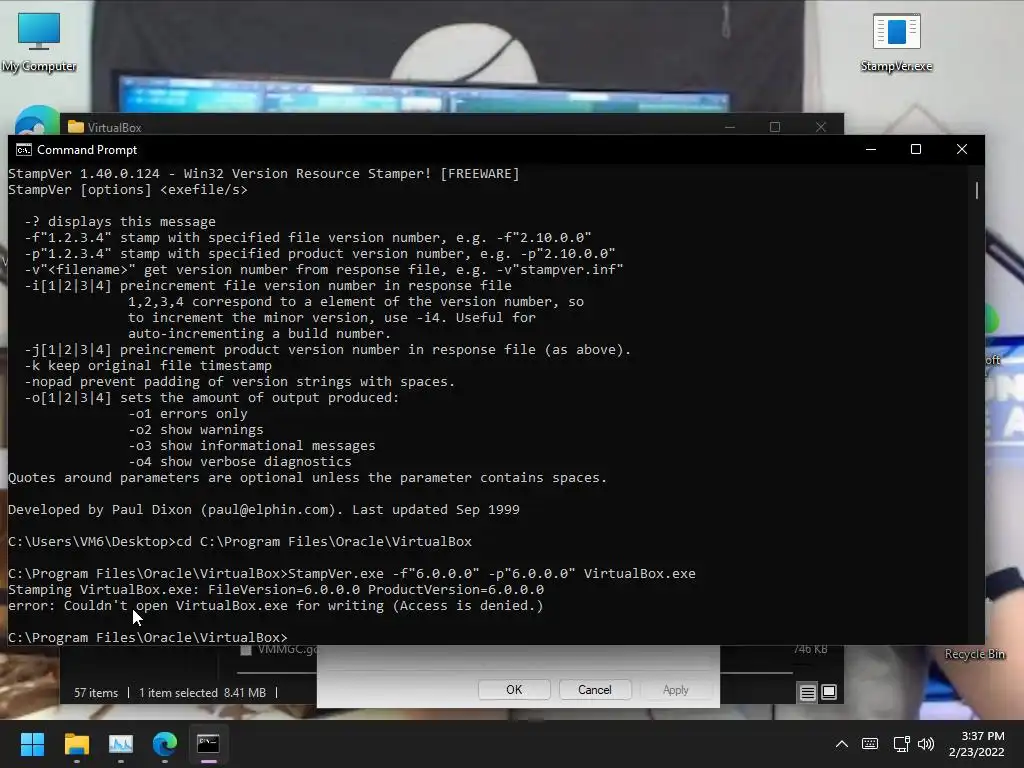
Task: Click the "-o1 errors only" line
Action: point(188,413)
